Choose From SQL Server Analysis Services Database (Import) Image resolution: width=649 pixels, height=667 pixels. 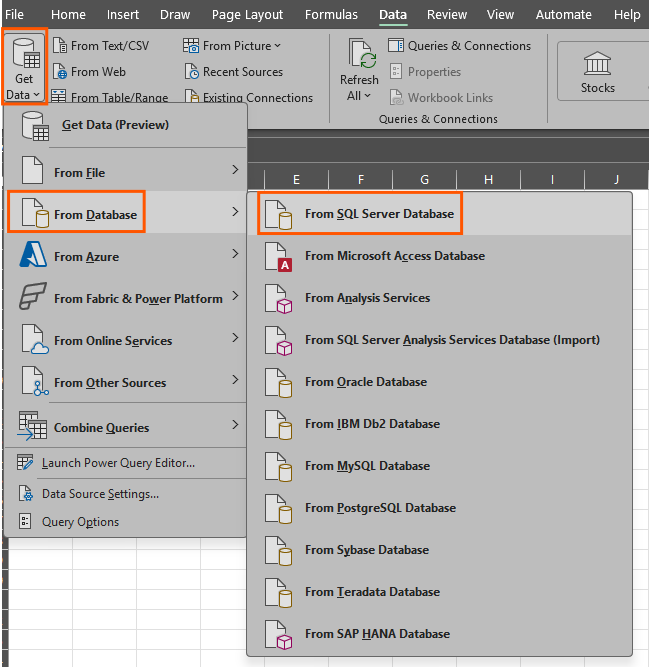coord(439,340)
